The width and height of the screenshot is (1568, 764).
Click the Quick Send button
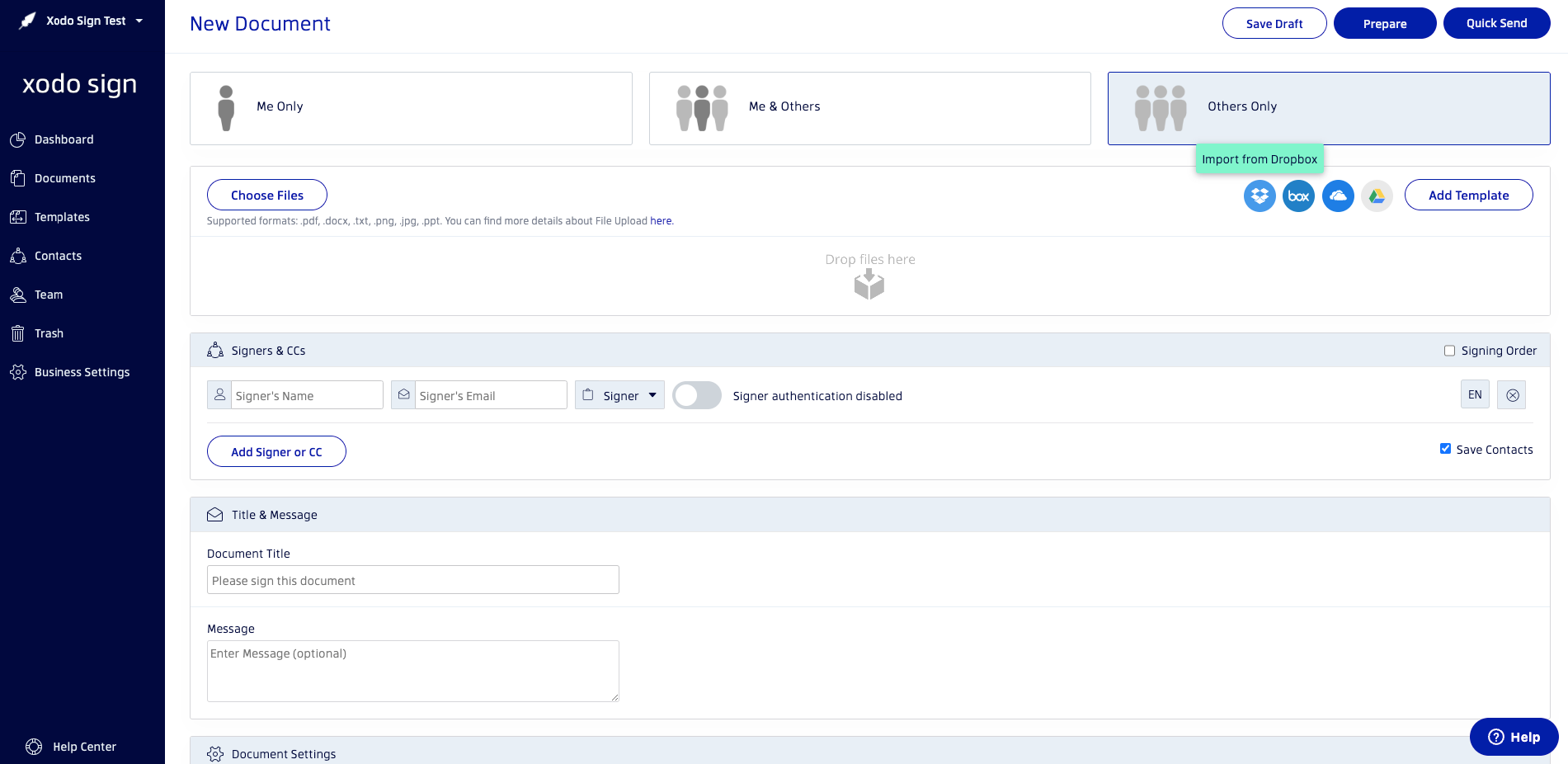[x=1496, y=23]
